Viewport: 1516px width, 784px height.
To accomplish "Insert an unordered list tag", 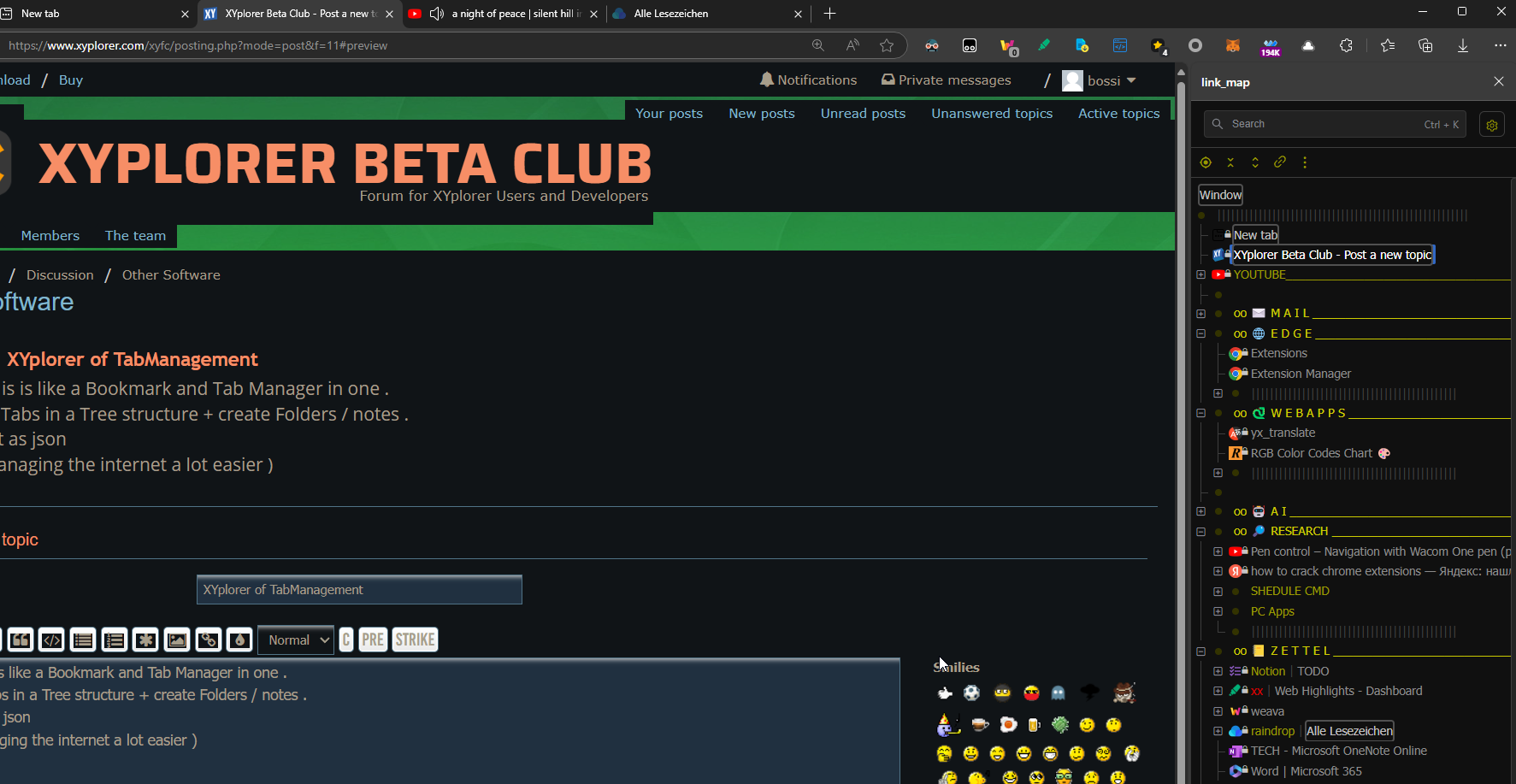I will coord(82,640).
